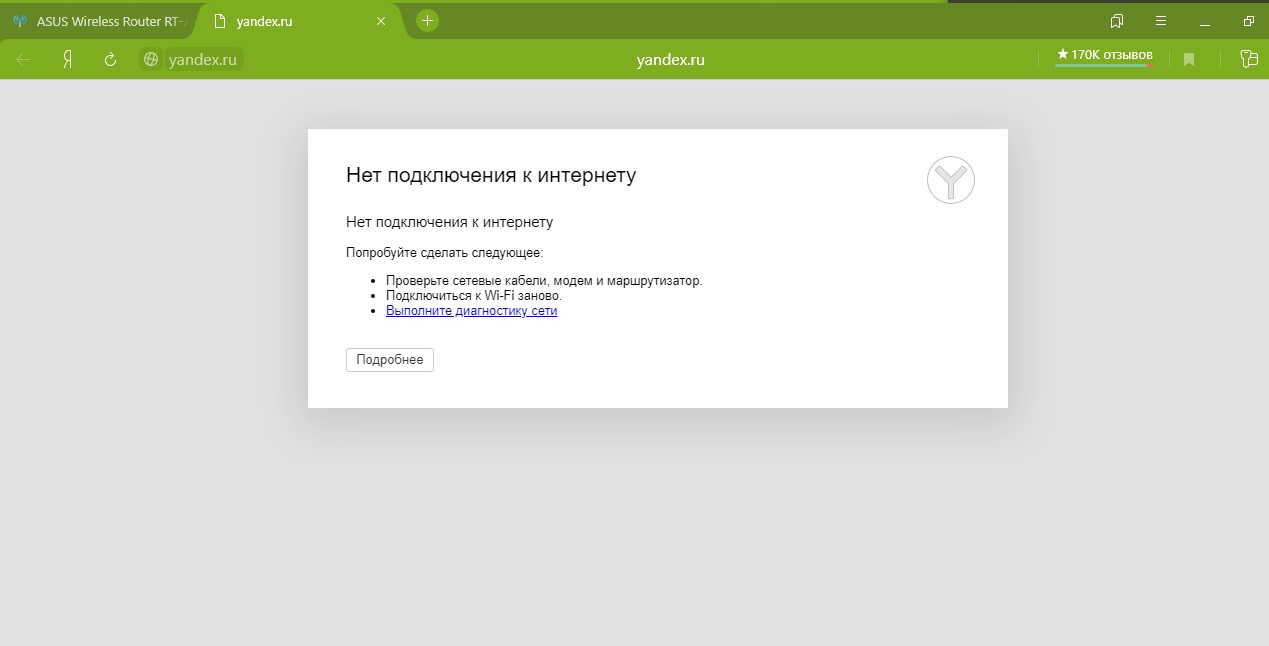Select the yandex.ru tab

click(x=290, y=21)
